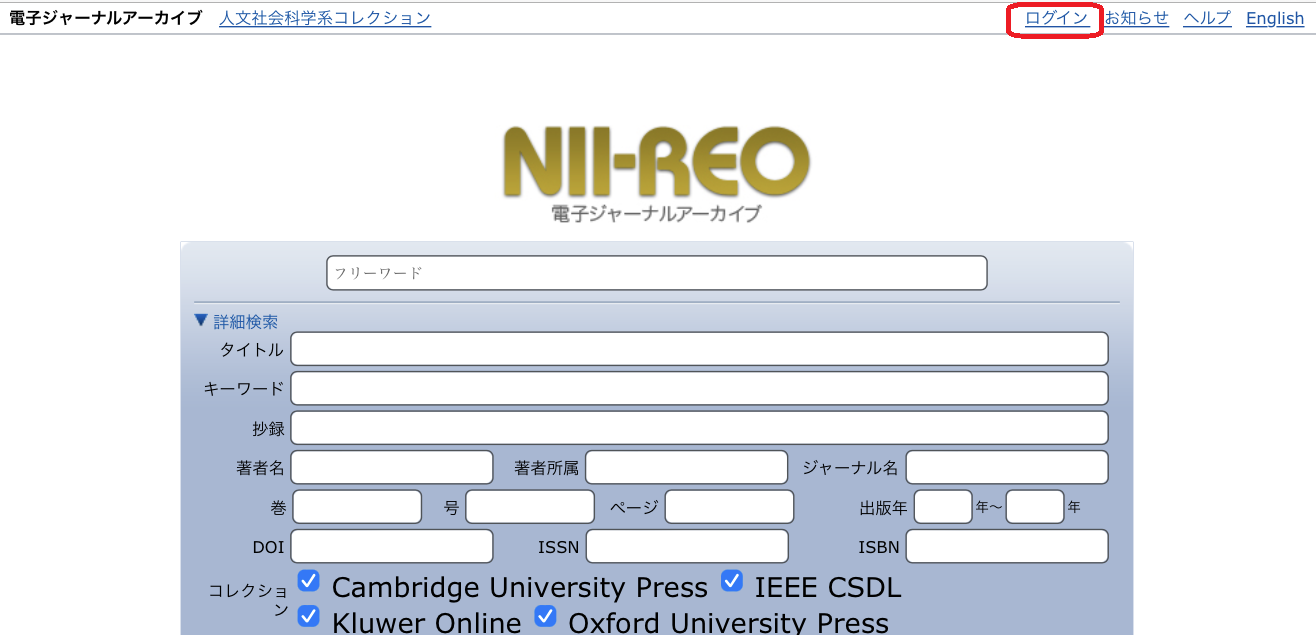This screenshot has height=635, width=1316.
Task: Click the キーワード keyword field
Action: click(x=699, y=388)
